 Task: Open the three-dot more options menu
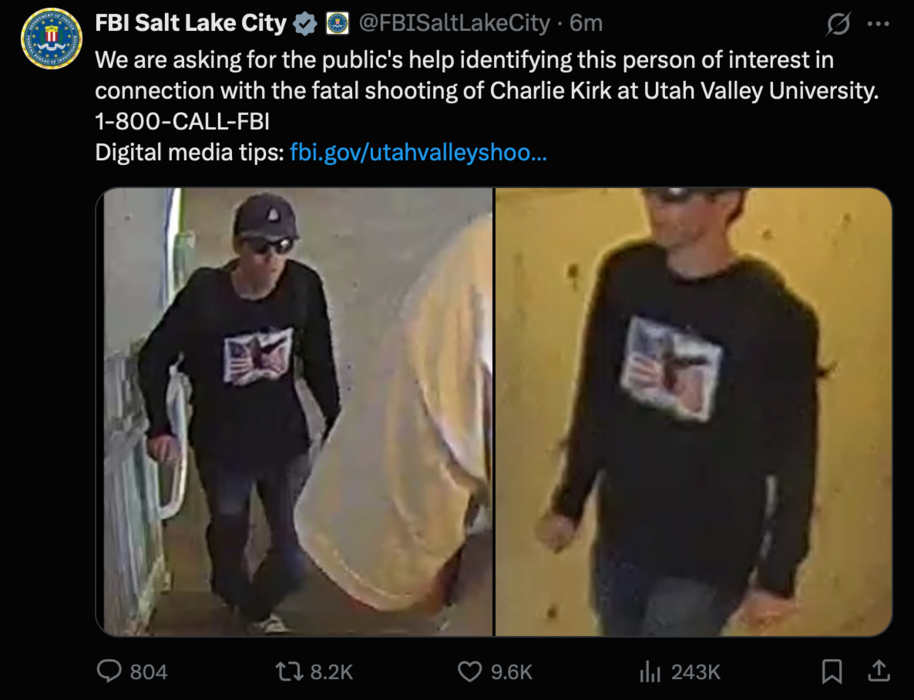click(878, 24)
